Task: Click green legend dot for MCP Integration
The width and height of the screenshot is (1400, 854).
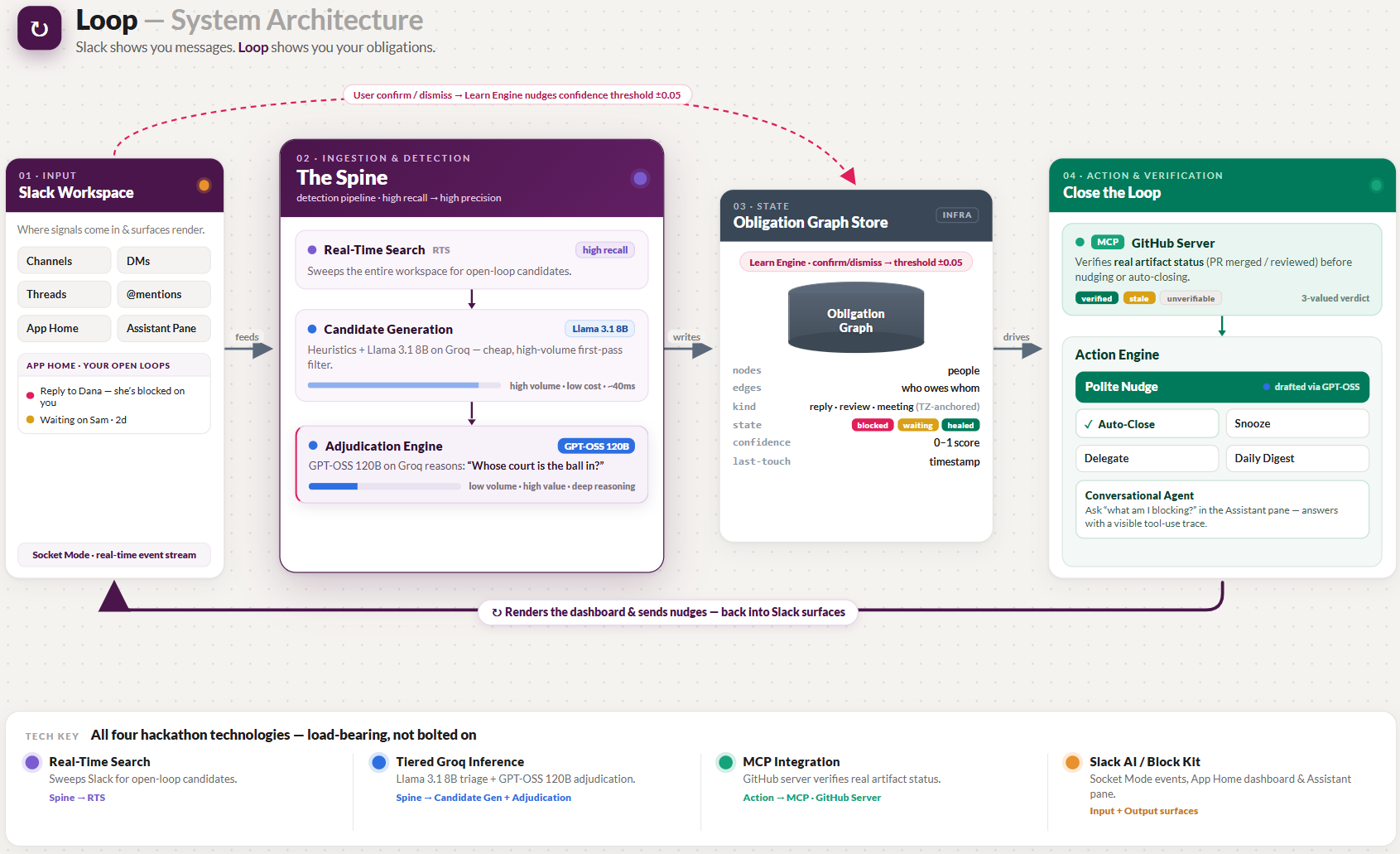Action: click(726, 762)
